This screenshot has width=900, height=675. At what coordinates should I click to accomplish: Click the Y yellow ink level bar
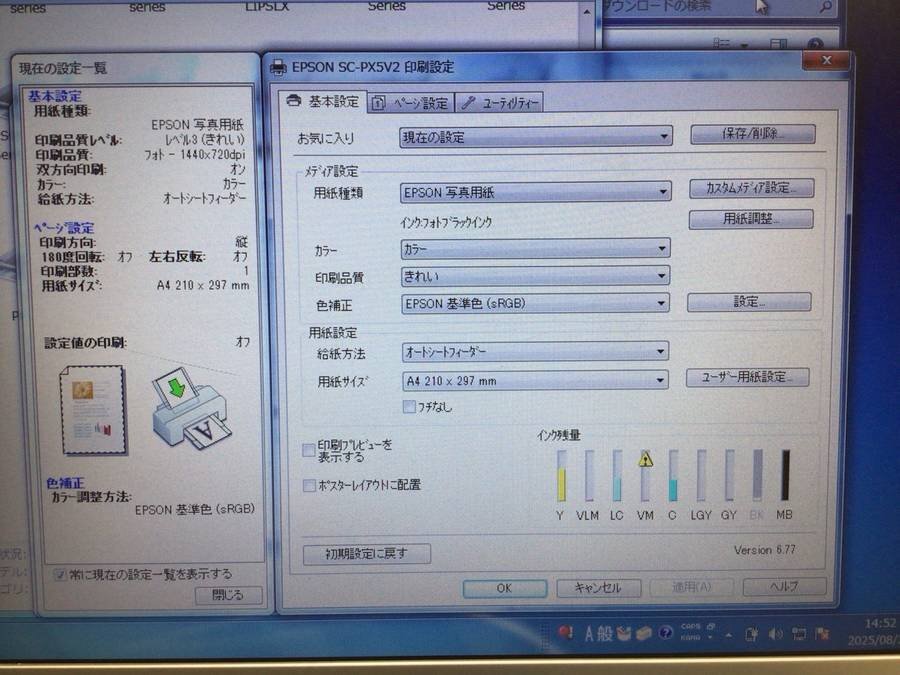561,475
